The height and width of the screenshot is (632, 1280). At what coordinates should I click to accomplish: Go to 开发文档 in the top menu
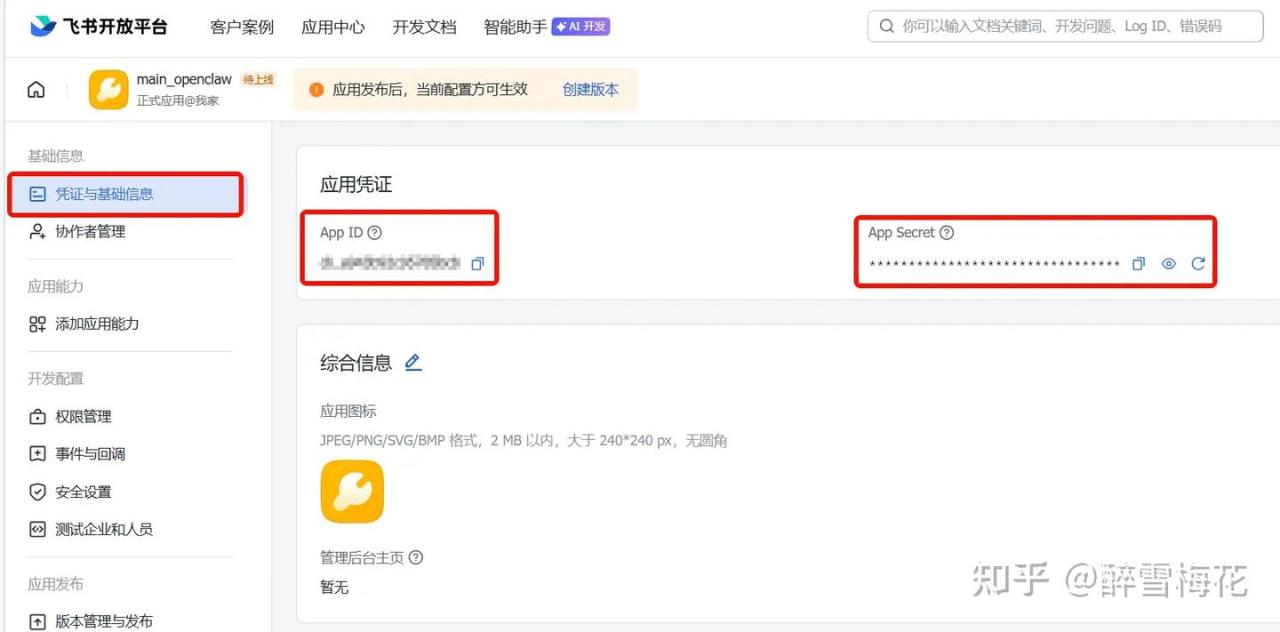tap(424, 27)
